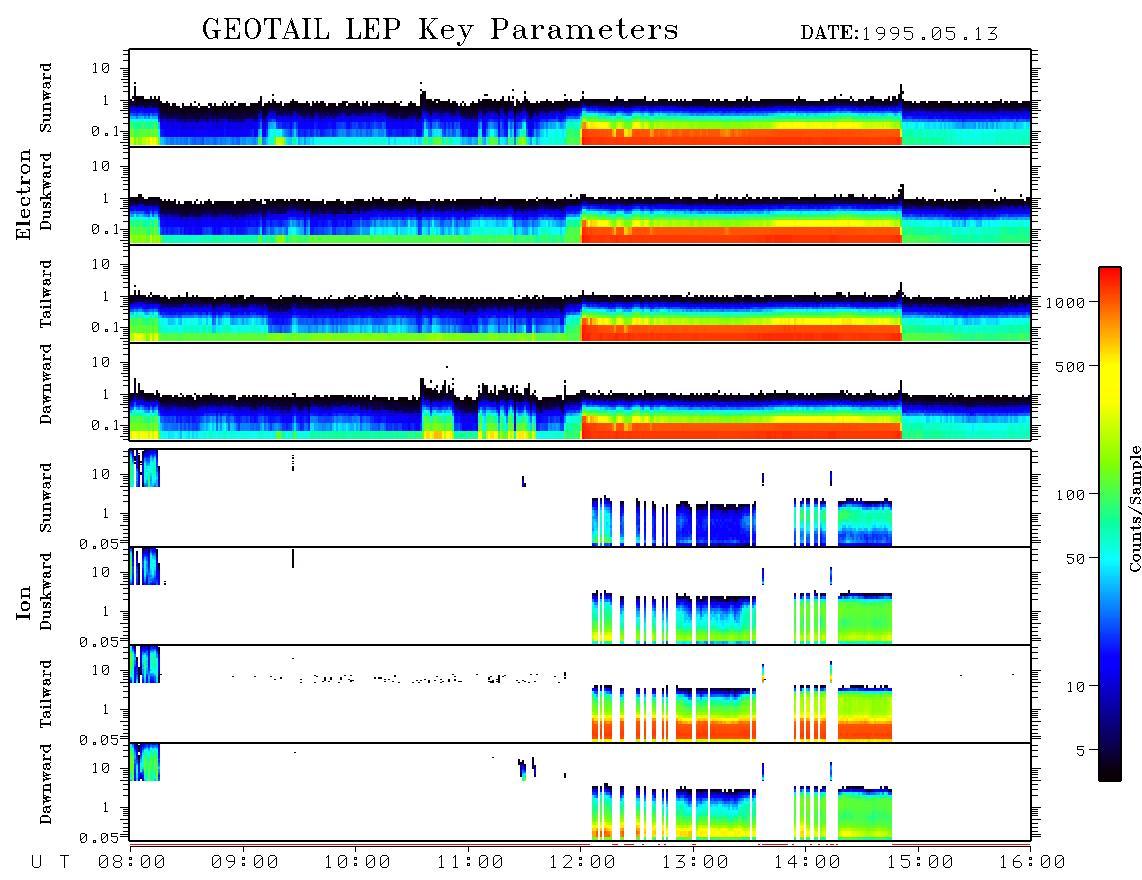Click the 'Counts/Sample' colorbar label
Image resolution: width=1142 pixels, height=880 pixels.
click(x=1134, y=508)
